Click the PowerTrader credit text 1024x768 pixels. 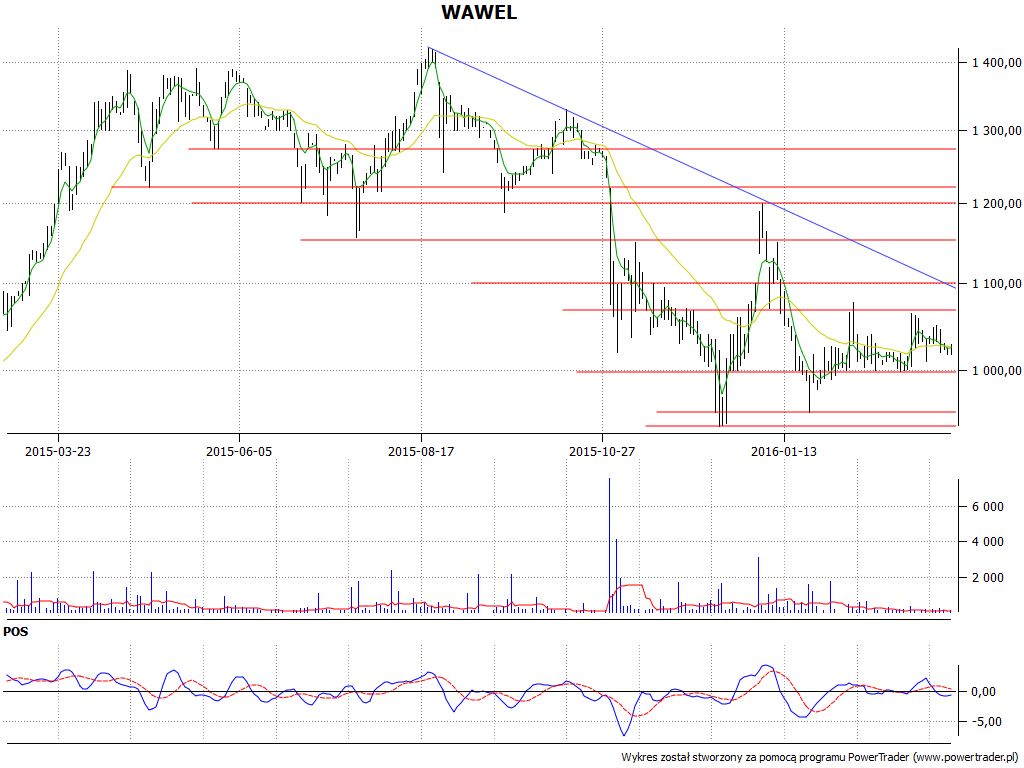click(820, 757)
